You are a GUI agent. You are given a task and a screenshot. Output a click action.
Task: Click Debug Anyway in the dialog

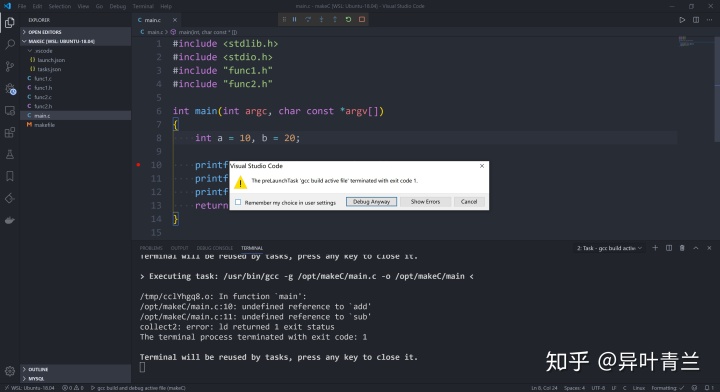[x=371, y=202]
